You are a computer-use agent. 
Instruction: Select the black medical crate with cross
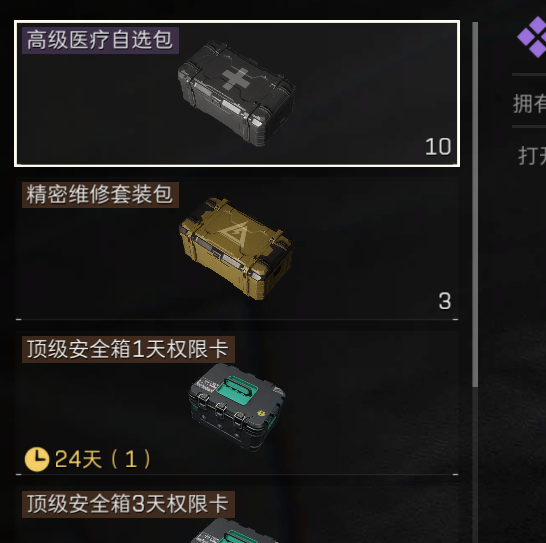coord(236,93)
